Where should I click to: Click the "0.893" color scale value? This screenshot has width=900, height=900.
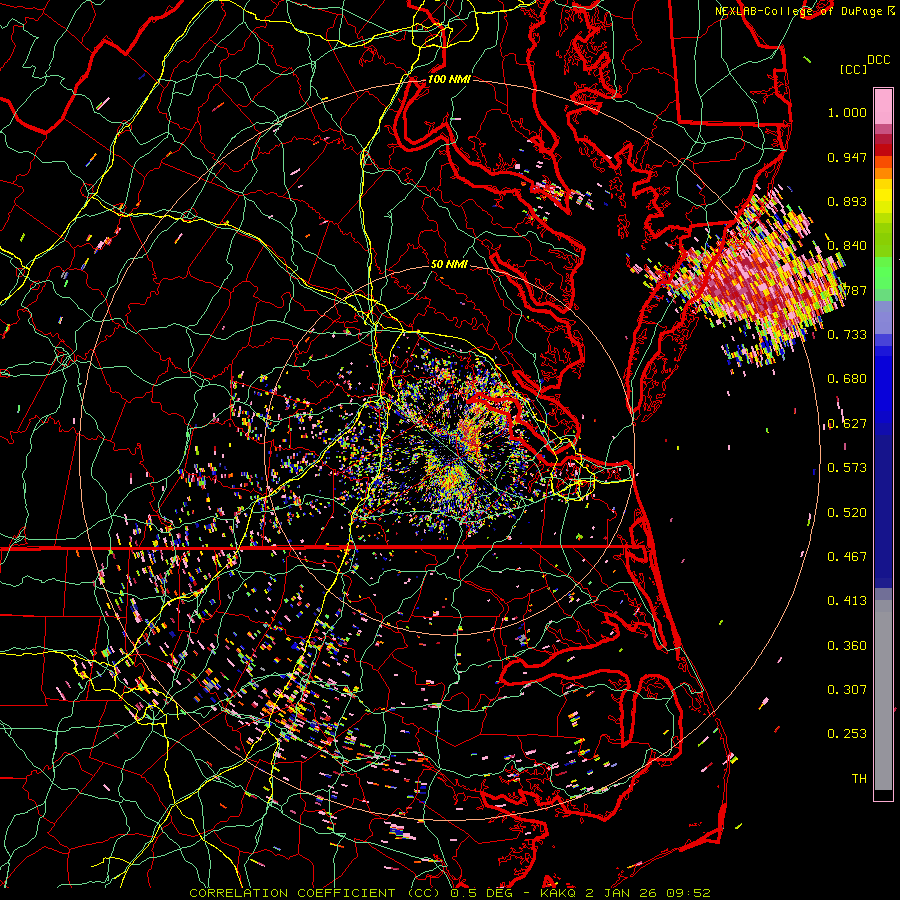[x=847, y=201]
